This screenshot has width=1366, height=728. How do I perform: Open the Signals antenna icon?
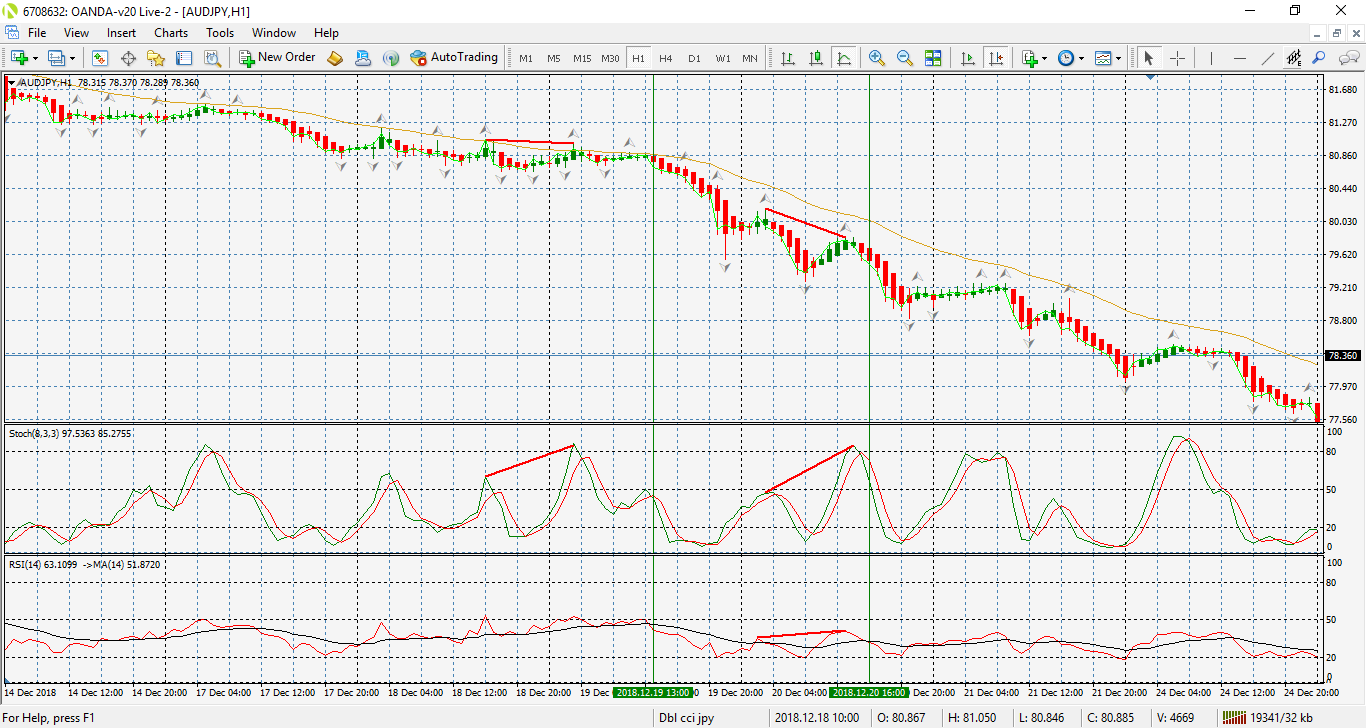pyautogui.click(x=391, y=58)
